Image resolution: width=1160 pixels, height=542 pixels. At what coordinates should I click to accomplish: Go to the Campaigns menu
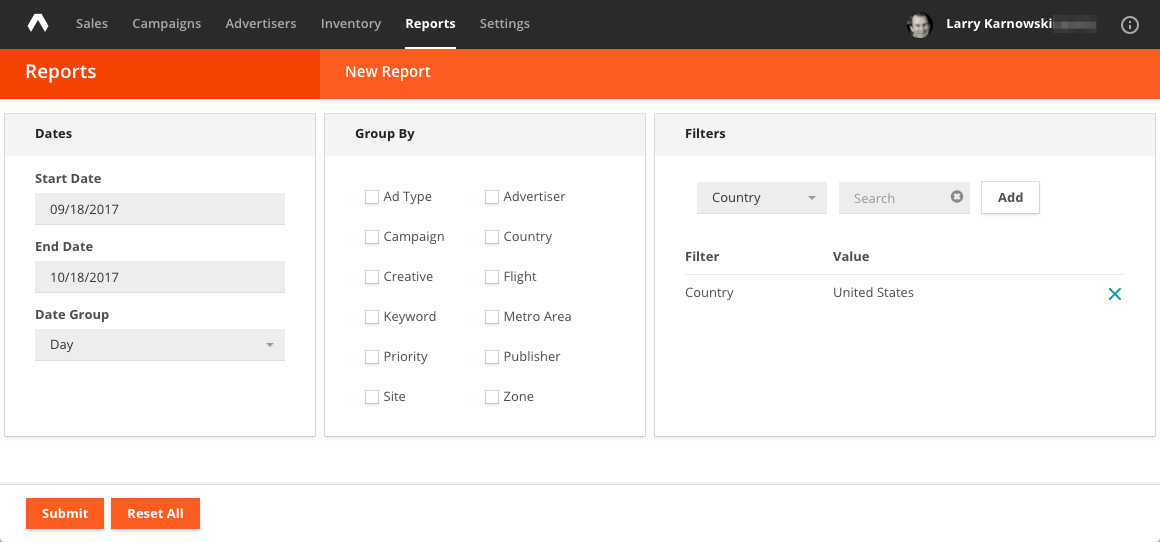pyautogui.click(x=166, y=24)
